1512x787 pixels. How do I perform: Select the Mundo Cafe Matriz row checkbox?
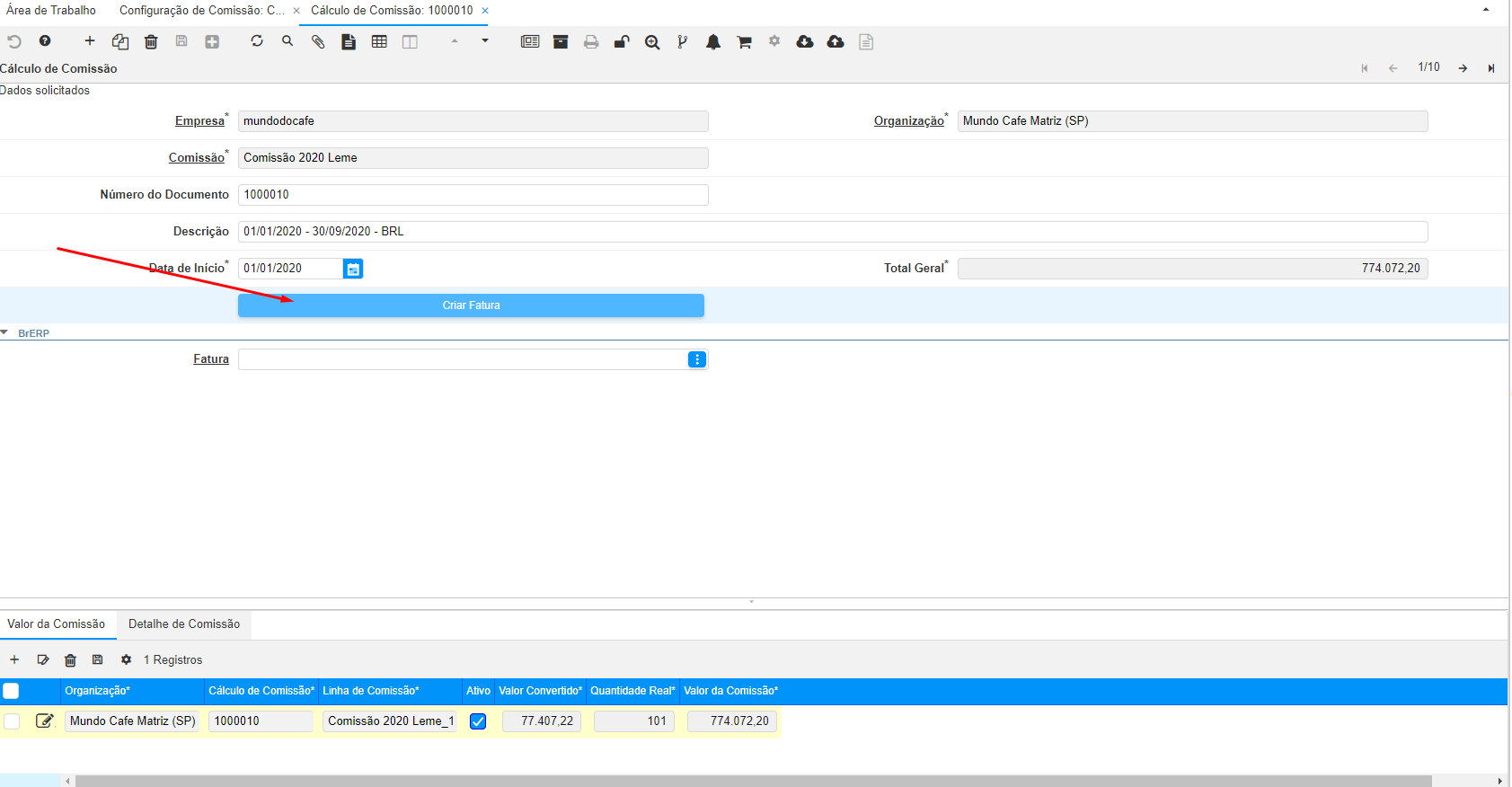pyautogui.click(x=12, y=721)
